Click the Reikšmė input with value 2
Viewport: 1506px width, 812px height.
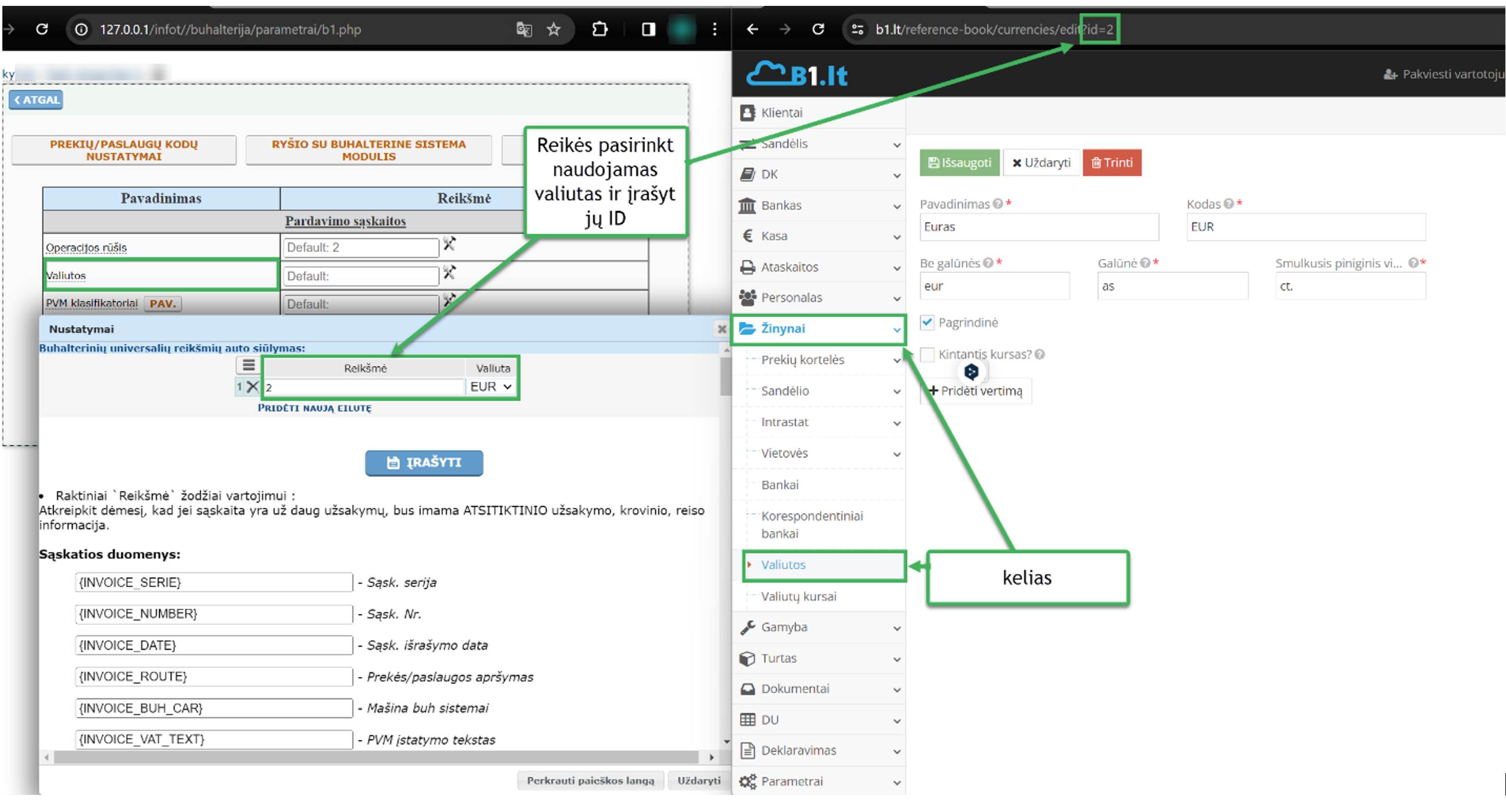(364, 387)
